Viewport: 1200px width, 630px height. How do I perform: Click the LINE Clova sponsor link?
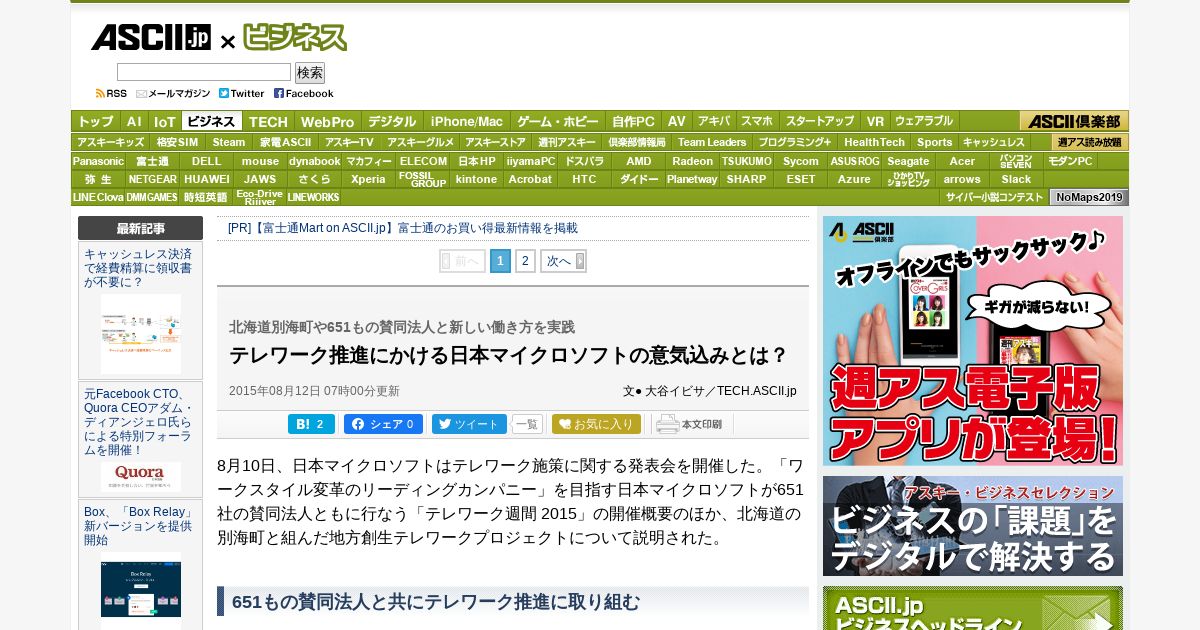click(98, 197)
